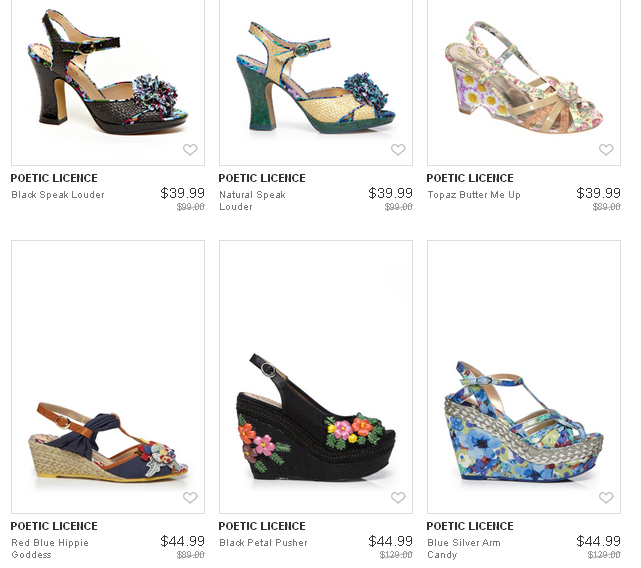Image resolution: width=641 pixels, height=568 pixels.
Task: Tap heart icon on Red Blue Hippie Goddess
Action: pos(190,498)
